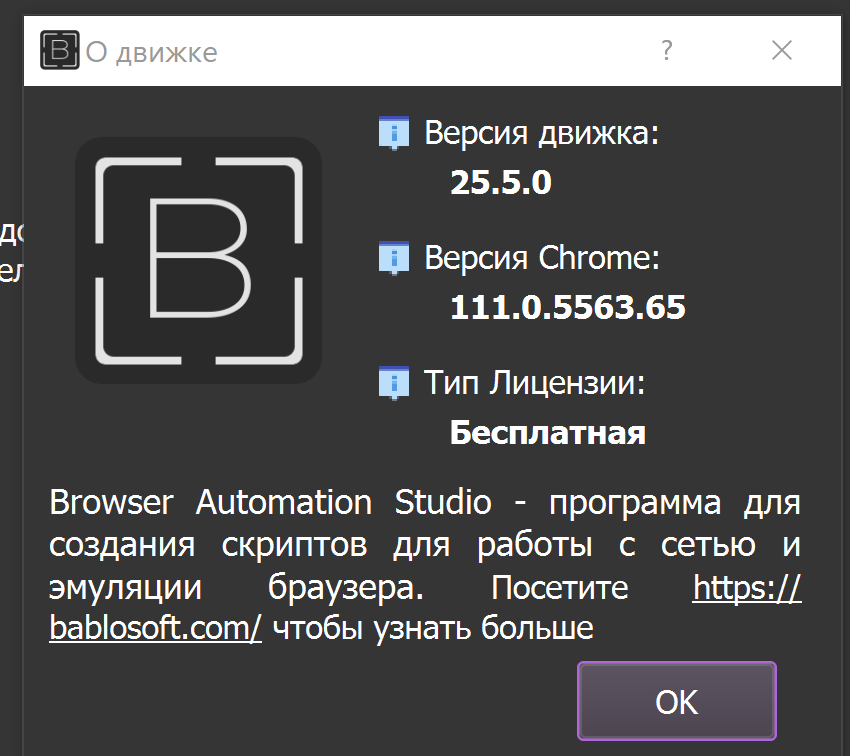The width and height of the screenshot is (850, 756).
Task: Click the Бесплатная license type label
Action: pyautogui.click(x=548, y=433)
